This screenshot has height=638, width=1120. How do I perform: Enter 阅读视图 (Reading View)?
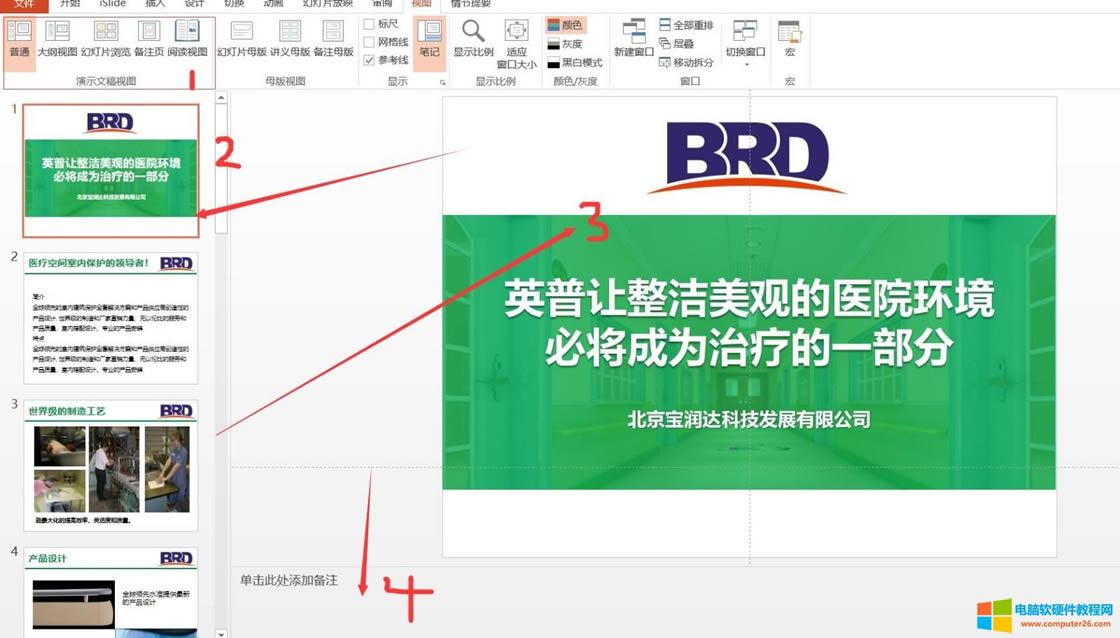(x=183, y=44)
